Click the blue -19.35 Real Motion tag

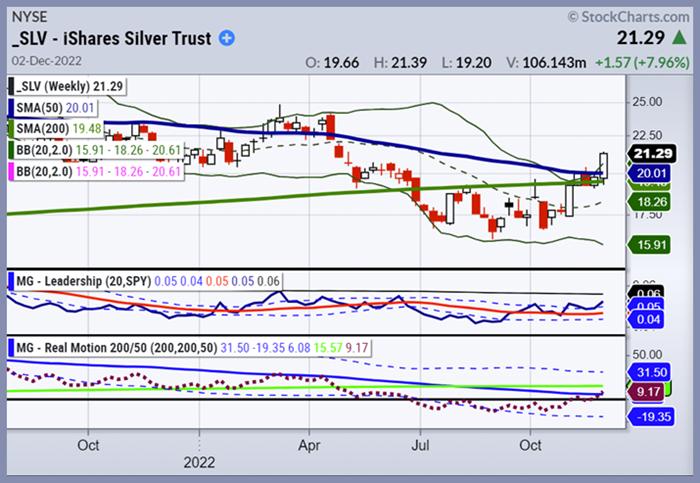click(x=651, y=416)
